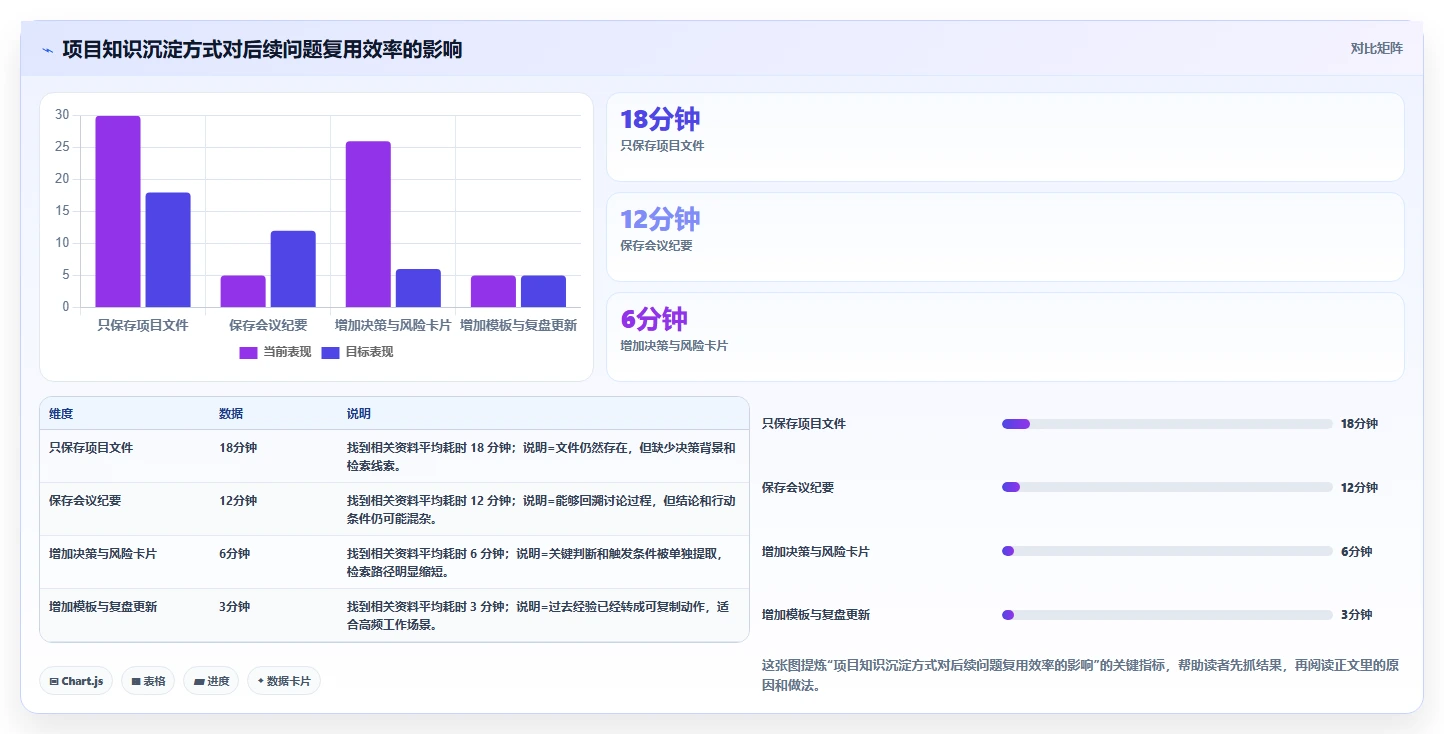
Task: Click the description mentioning 平均耗时 12 分钟
Action: tap(541, 510)
